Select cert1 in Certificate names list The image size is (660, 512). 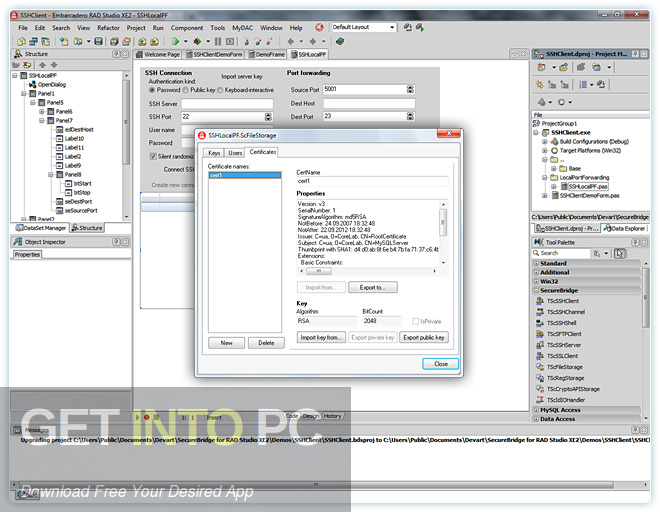click(245, 175)
